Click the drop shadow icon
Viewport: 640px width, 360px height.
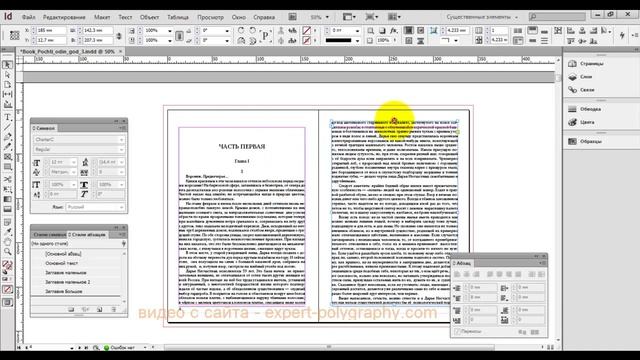point(382,31)
